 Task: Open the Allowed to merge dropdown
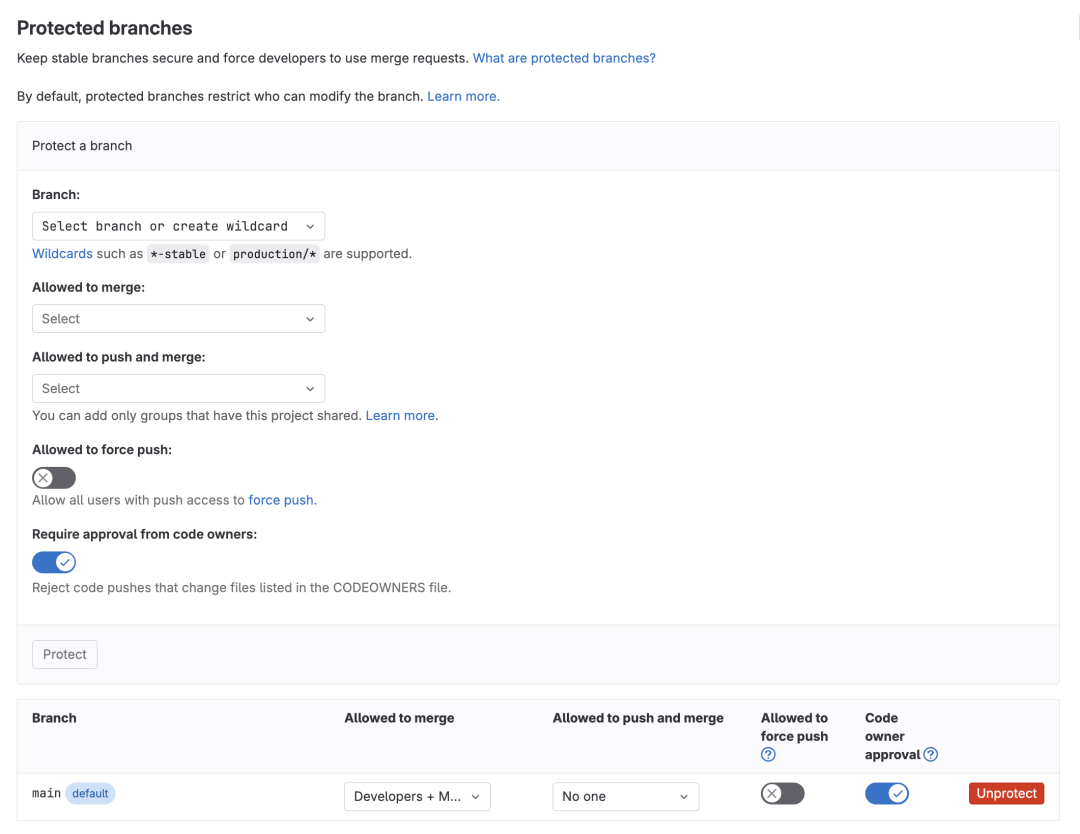coord(178,318)
